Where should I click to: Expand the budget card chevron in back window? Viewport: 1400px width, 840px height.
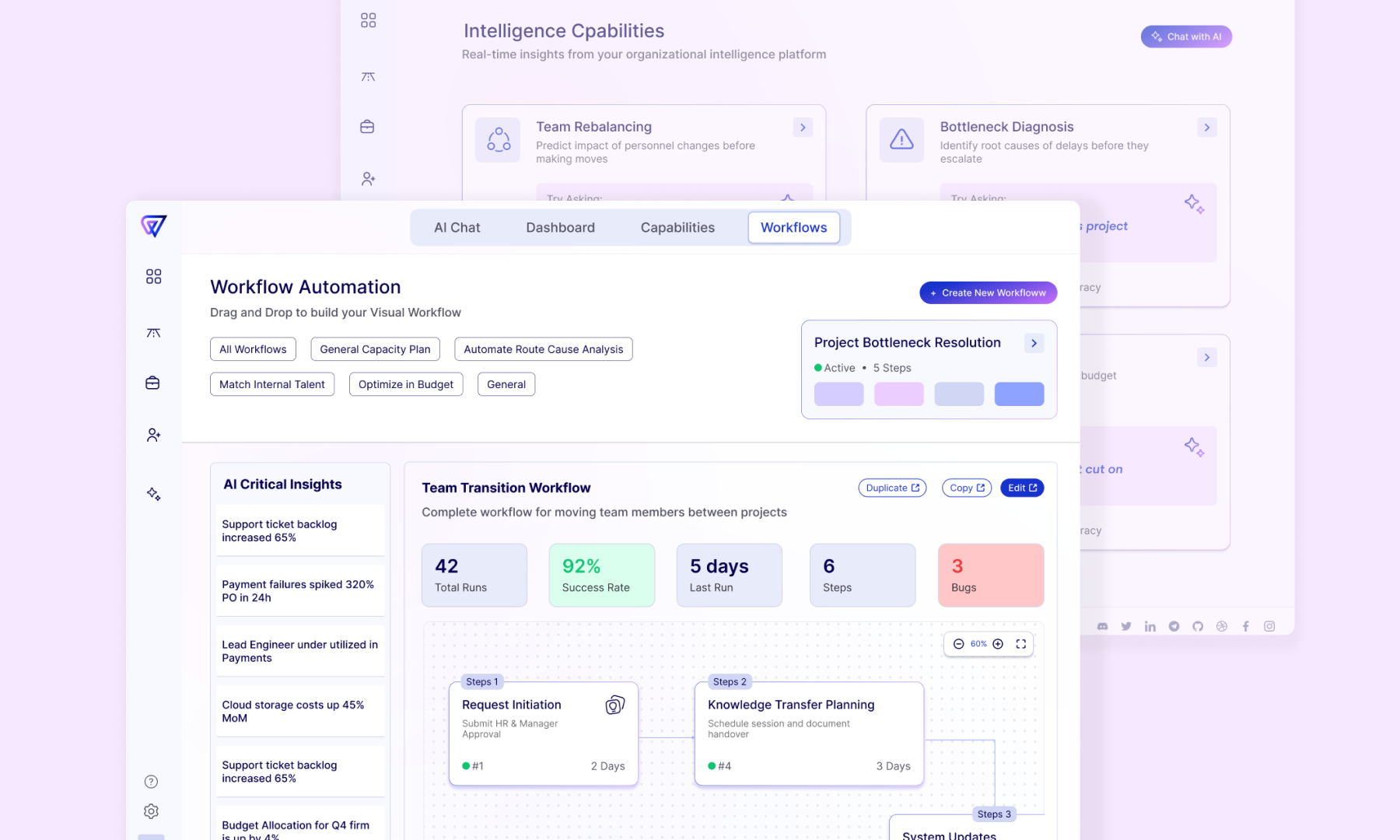(x=1206, y=358)
